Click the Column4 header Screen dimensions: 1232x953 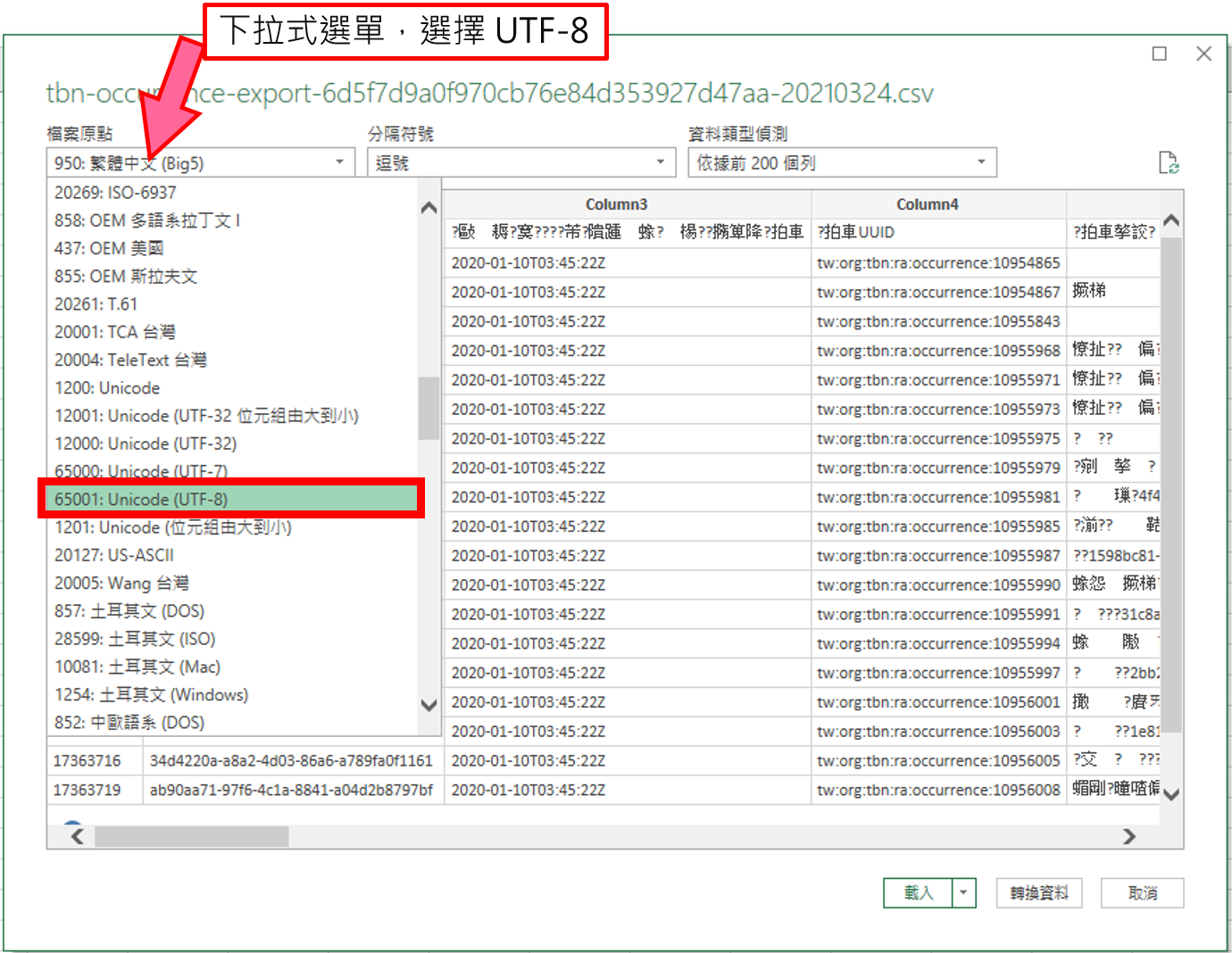click(x=928, y=203)
